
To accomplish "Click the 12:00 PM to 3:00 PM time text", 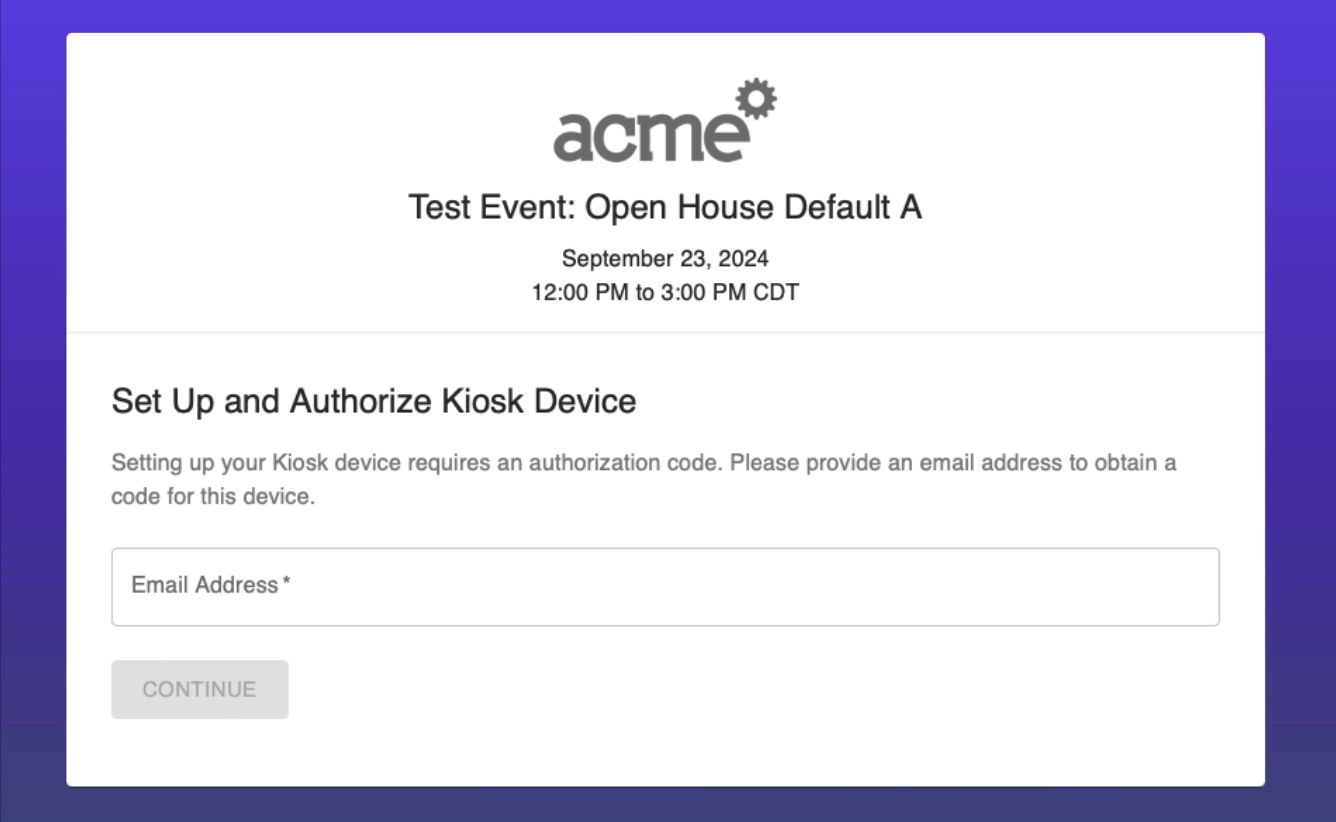I will pyautogui.click(x=638, y=293).
